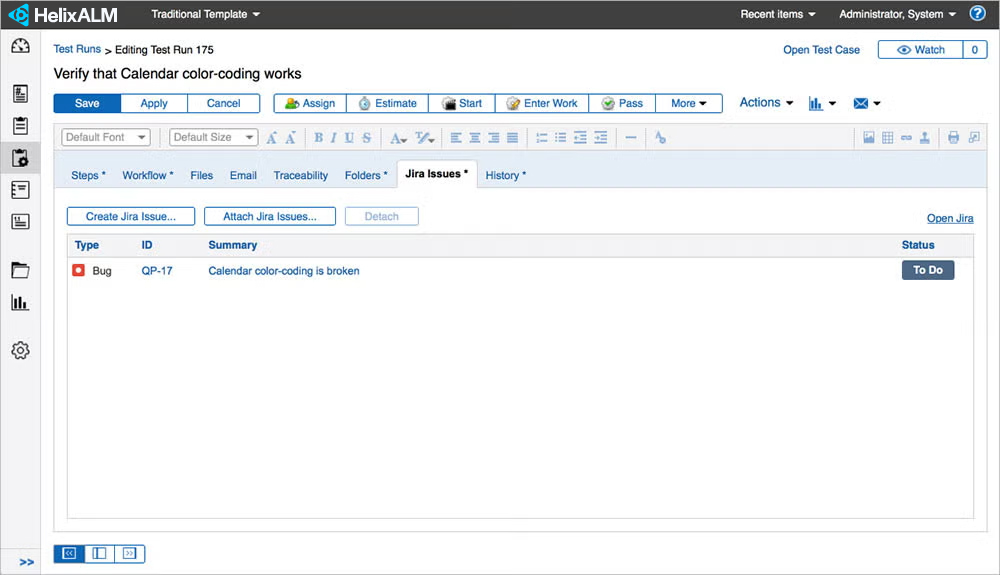Expand the sidebar with double arrow
Viewport: 1000px width, 575px height.
click(26, 562)
